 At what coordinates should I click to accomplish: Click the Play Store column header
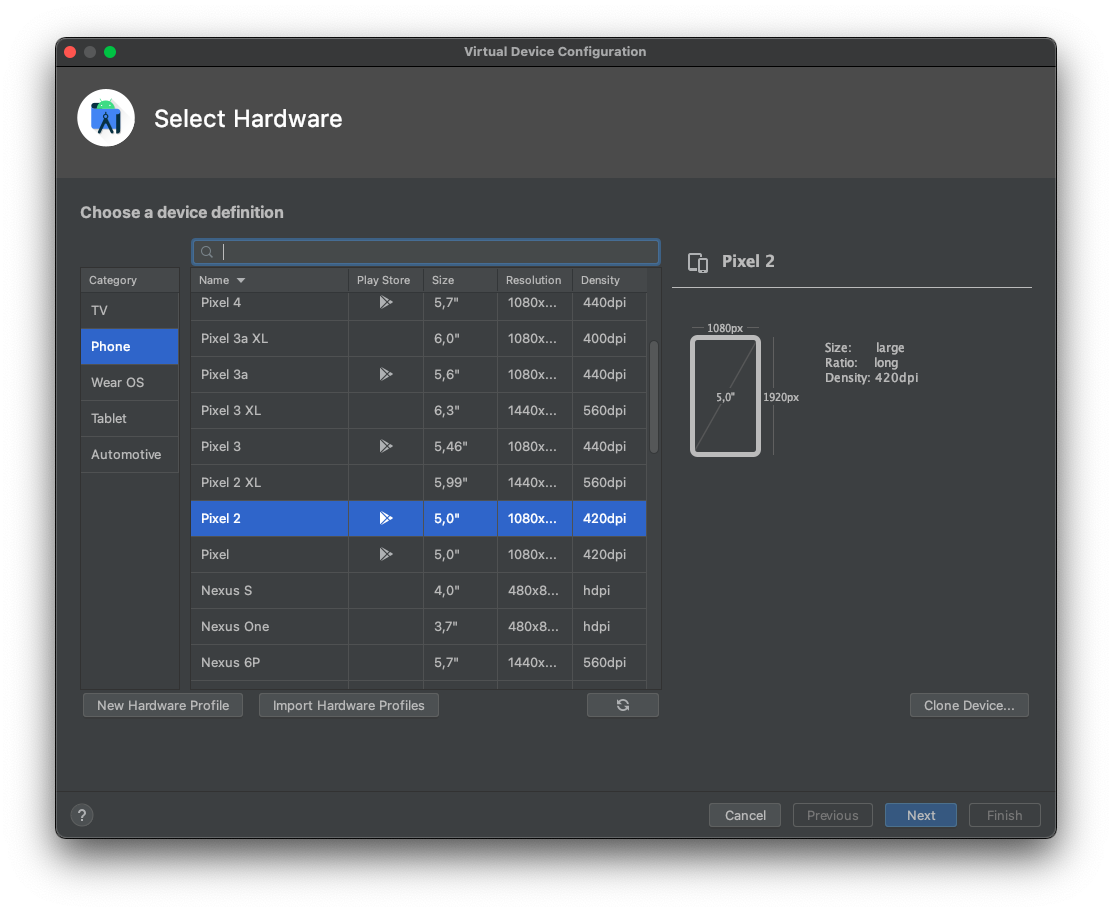(384, 281)
